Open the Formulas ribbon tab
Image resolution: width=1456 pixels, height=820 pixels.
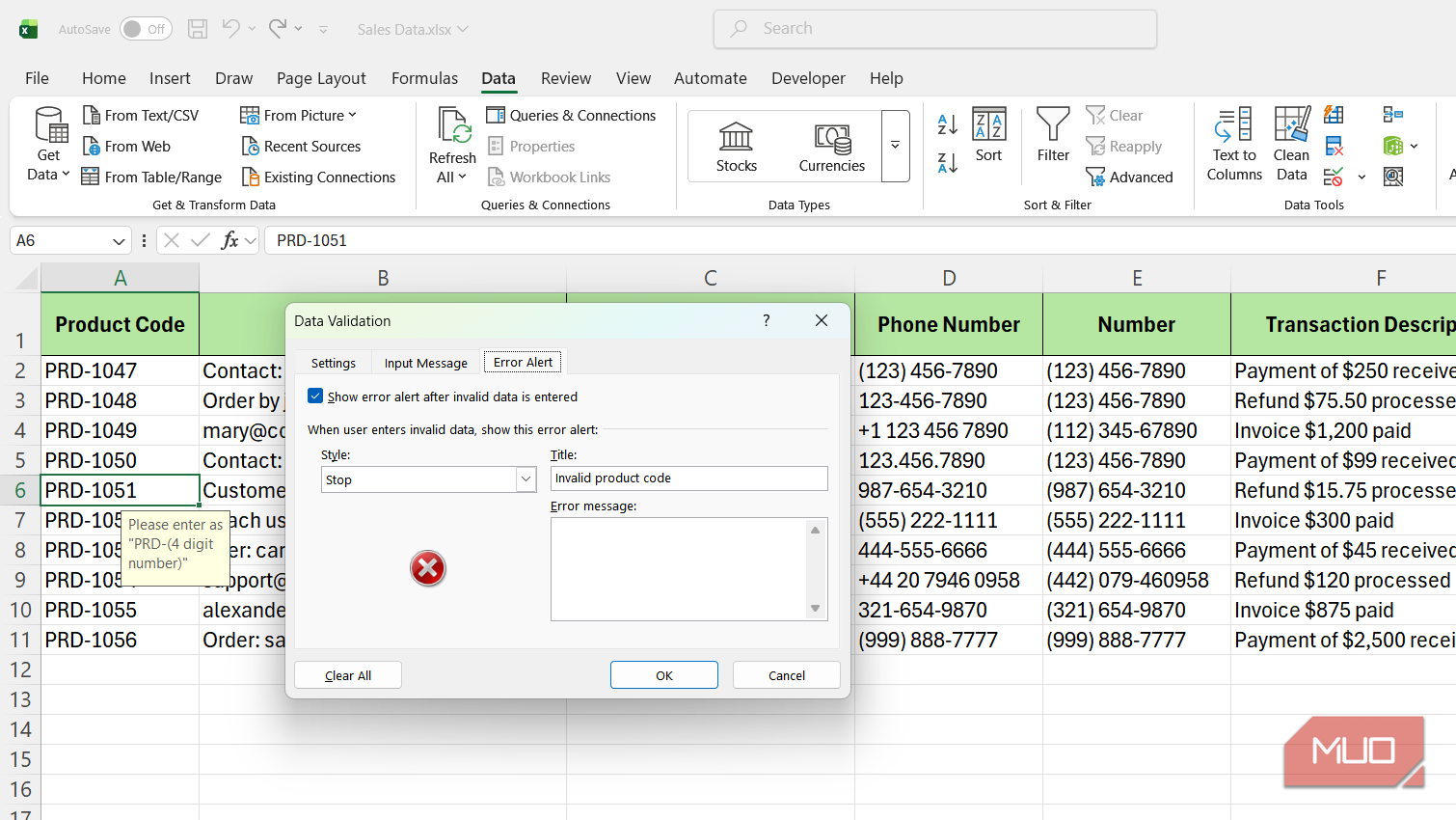pos(425,78)
